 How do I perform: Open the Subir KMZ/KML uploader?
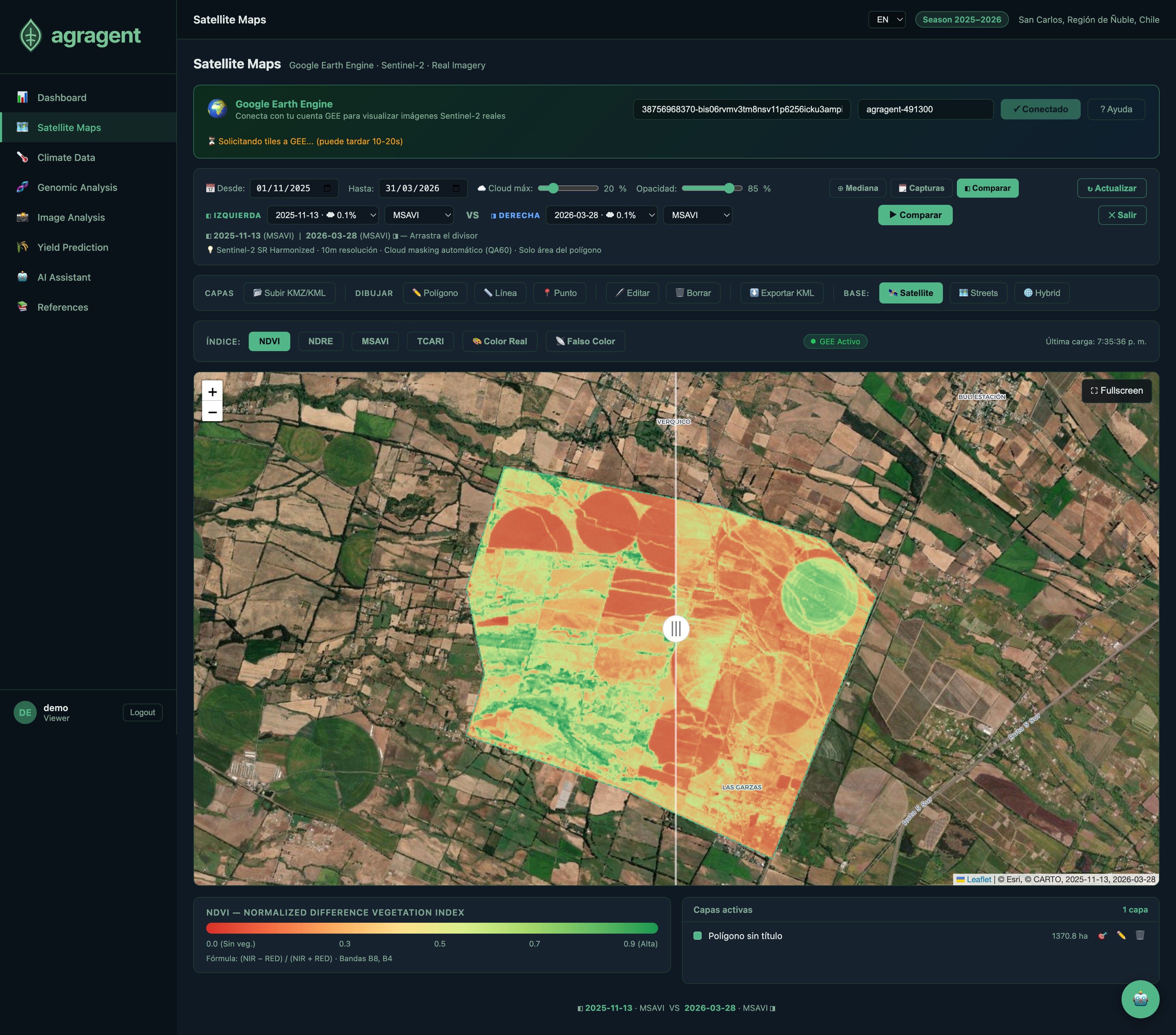click(289, 293)
